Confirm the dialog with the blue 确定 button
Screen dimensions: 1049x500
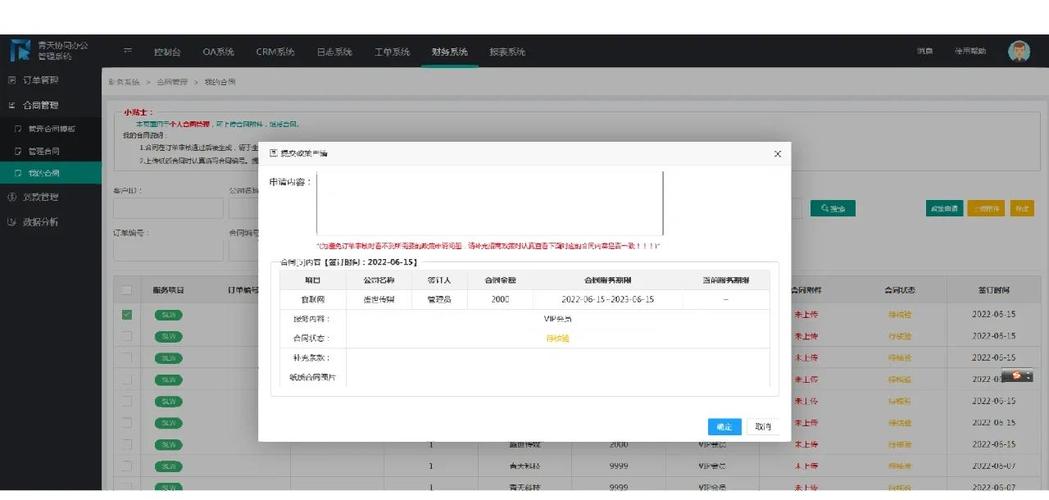tap(725, 426)
